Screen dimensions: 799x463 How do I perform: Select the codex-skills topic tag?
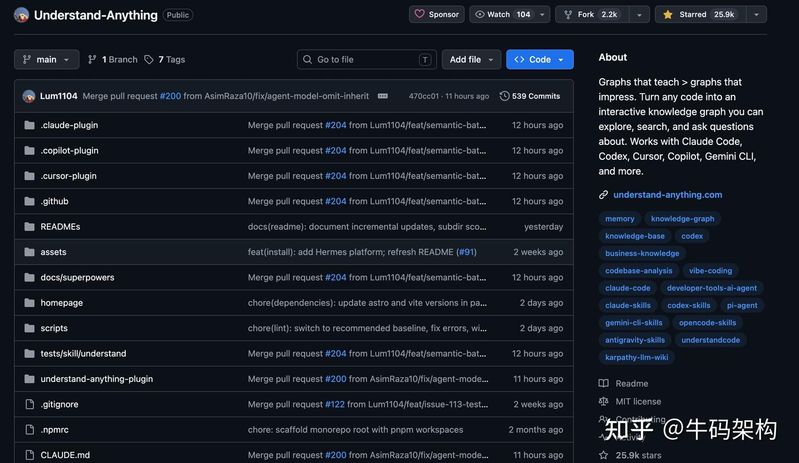pos(688,305)
